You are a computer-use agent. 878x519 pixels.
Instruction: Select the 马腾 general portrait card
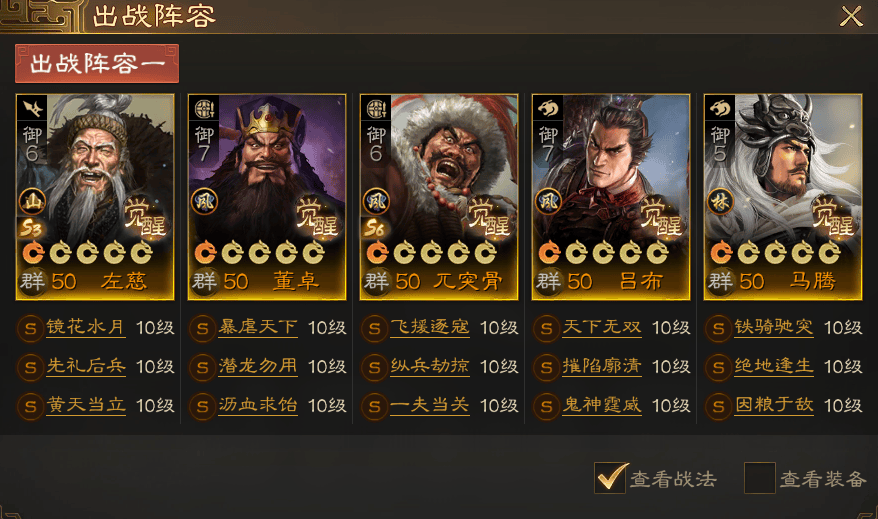pyautogui.click(x=783, y=197)
